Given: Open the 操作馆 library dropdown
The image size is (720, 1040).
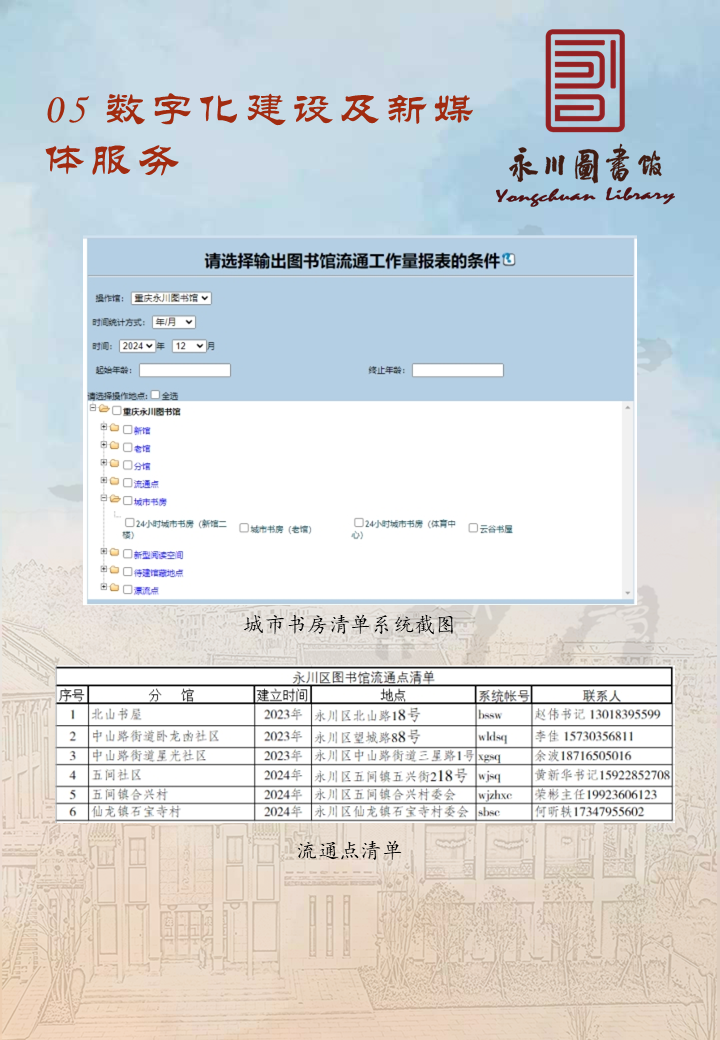Looking at the screenshot, I should pyautogui.click(x=171, y=298).
